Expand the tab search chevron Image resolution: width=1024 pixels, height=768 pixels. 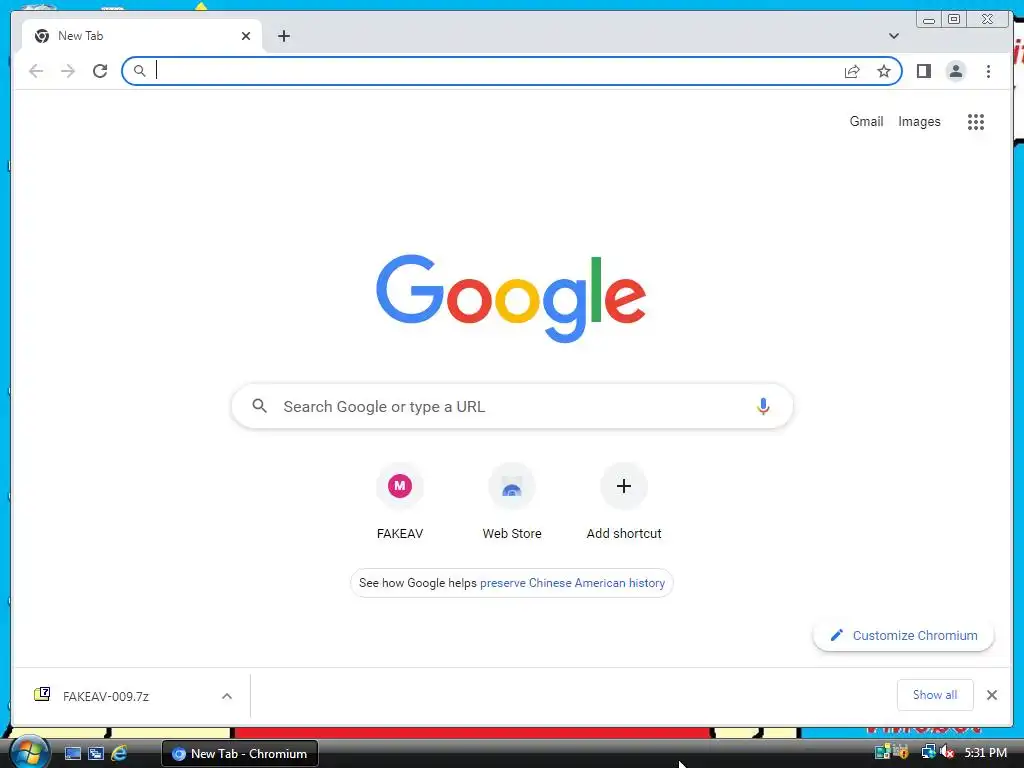point(894,36)
